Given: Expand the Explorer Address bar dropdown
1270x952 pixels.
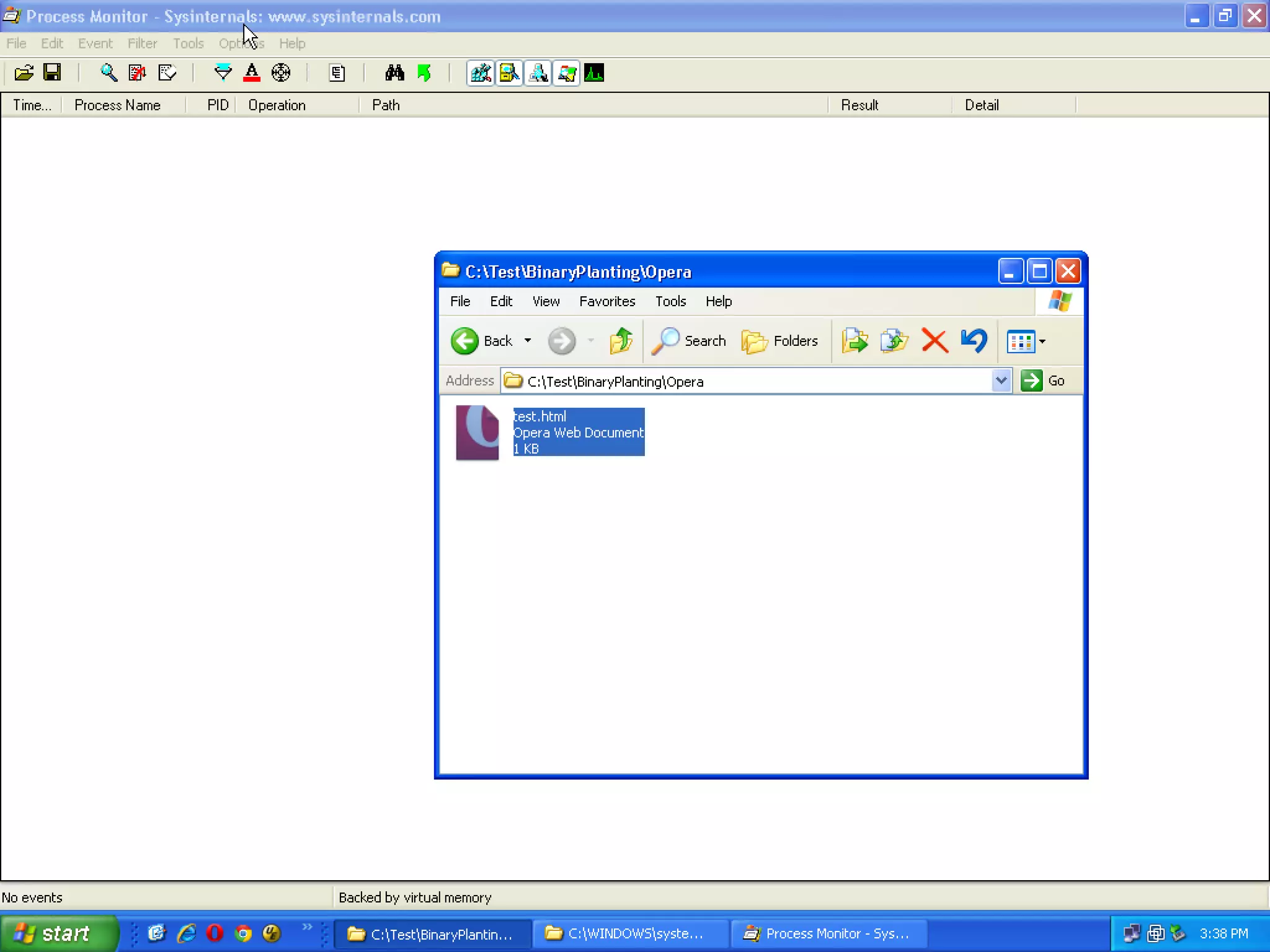Looking at the screenshot, I should pos(1001,381).
